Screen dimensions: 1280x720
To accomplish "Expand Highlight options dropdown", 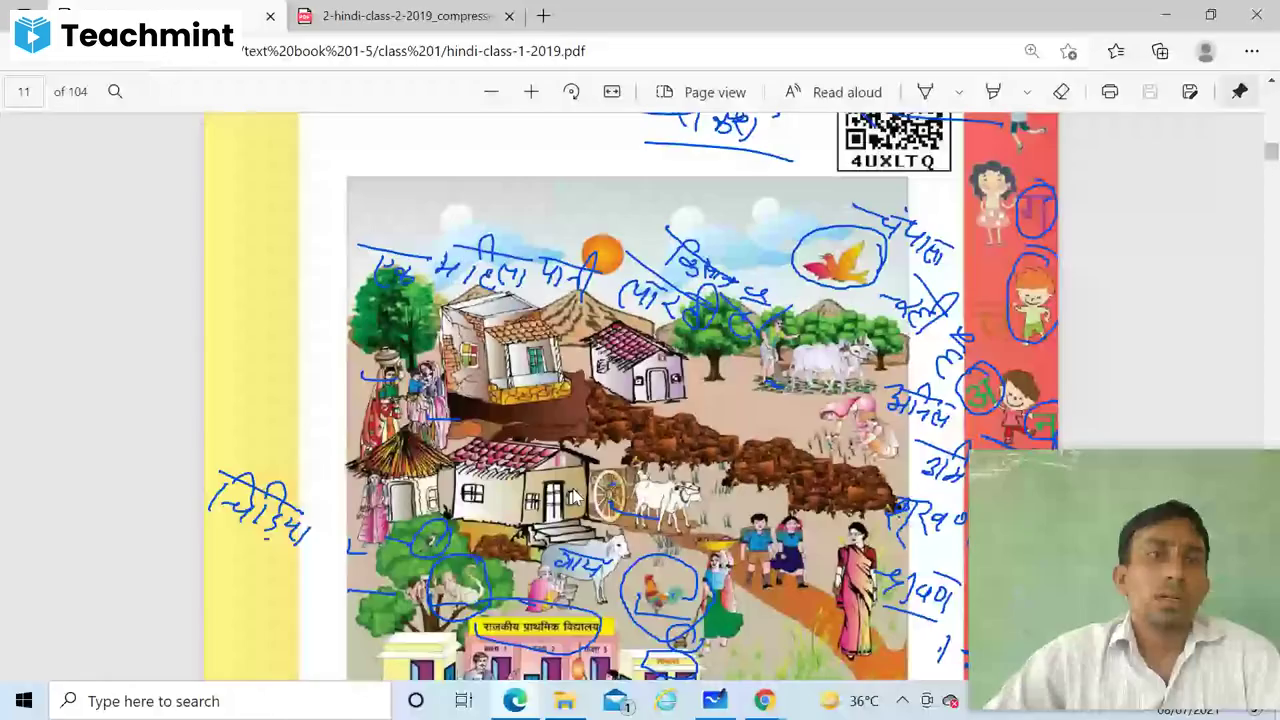I will tap(1027, 92).
